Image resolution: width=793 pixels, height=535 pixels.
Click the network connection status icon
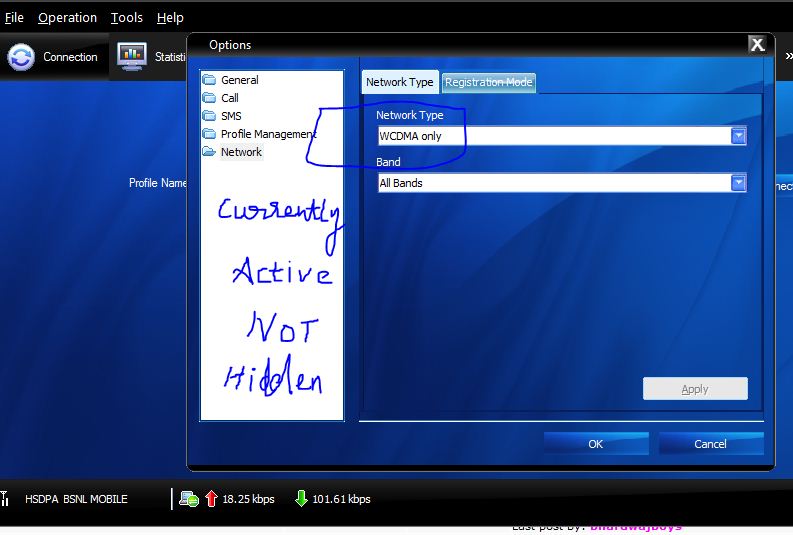point(189,498)
